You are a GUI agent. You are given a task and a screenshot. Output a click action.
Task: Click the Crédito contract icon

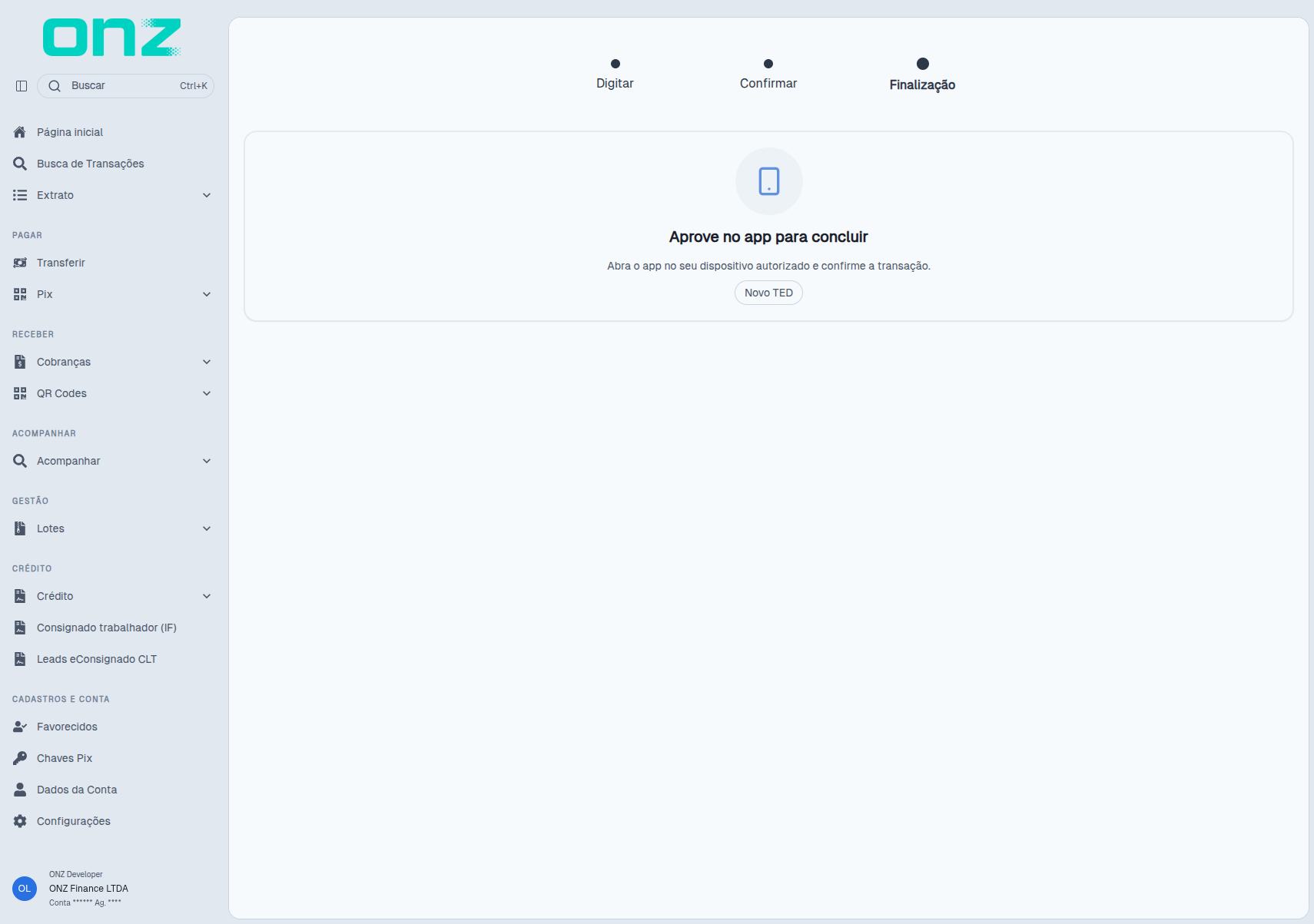(20, 596)
